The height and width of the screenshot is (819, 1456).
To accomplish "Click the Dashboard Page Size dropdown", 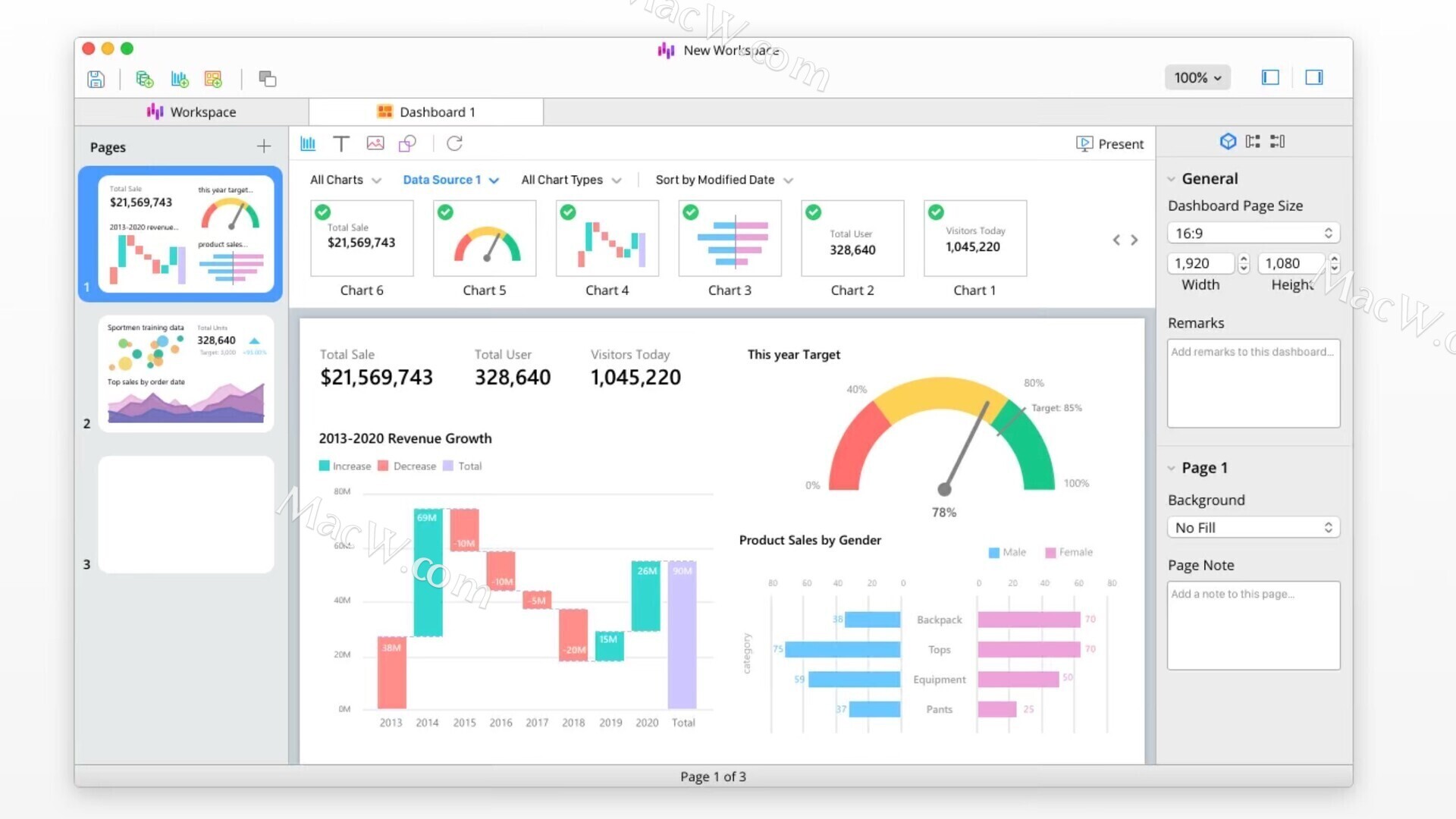I will pos(1253,232).
